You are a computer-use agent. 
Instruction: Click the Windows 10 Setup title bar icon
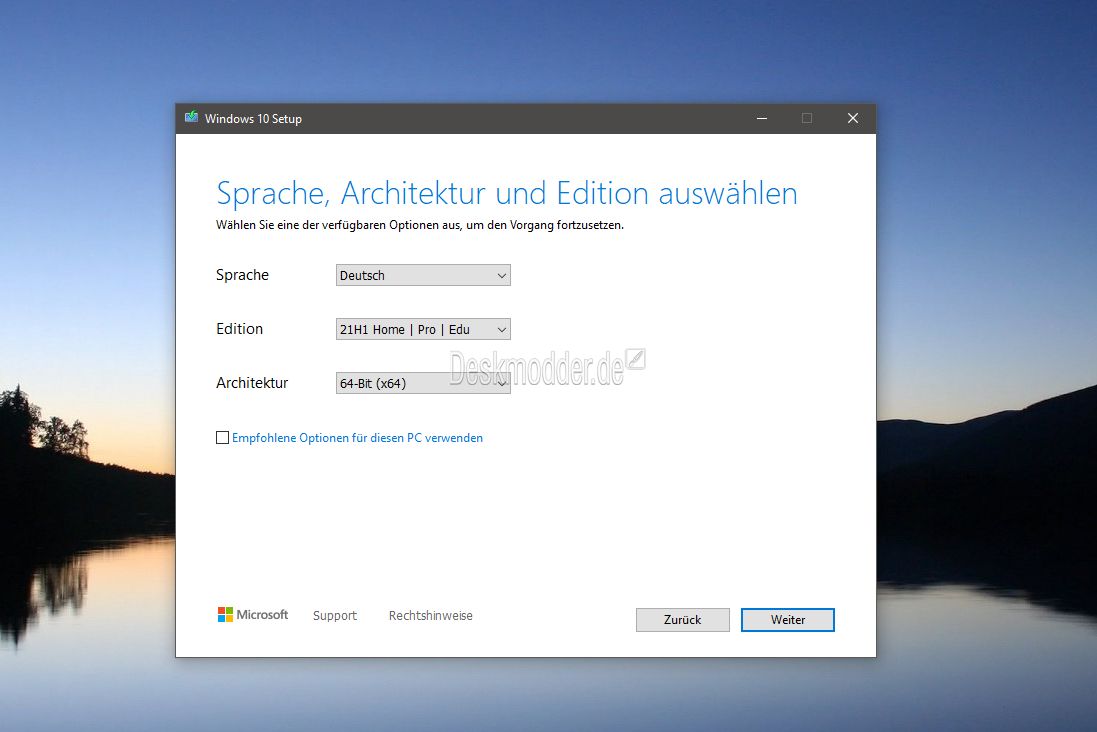191,118
